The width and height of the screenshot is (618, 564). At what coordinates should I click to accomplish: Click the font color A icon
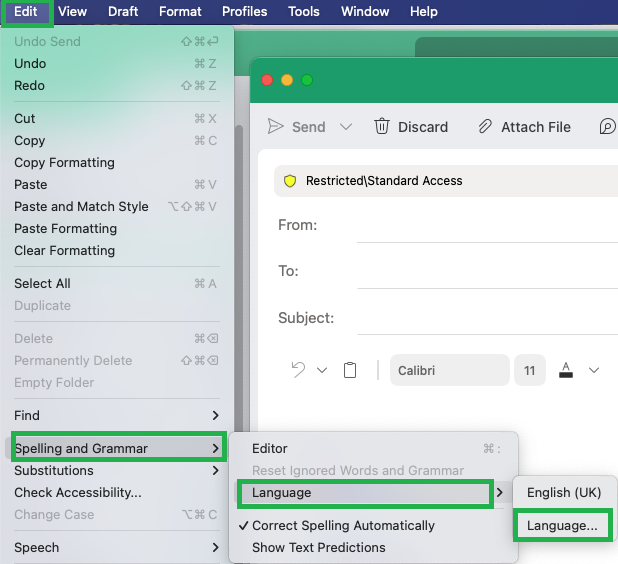[566, 370]
